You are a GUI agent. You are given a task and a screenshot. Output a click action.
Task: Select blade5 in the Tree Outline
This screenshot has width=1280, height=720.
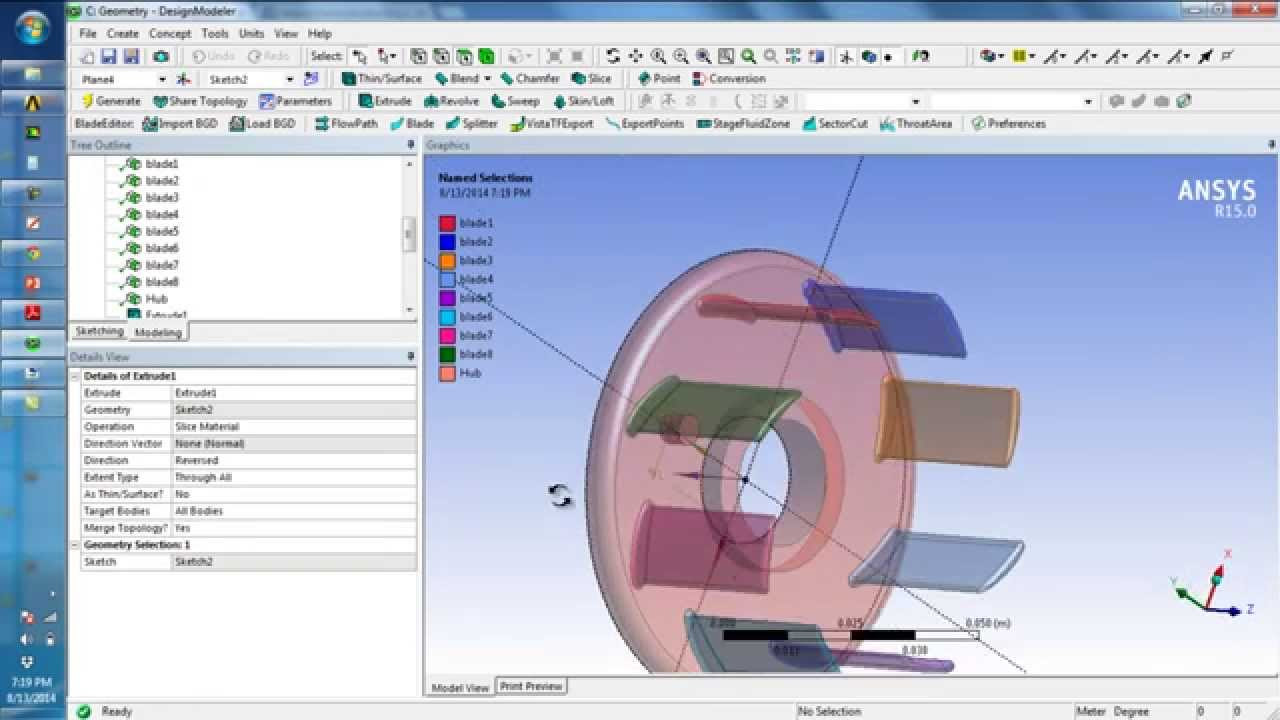tap(162, 231)
